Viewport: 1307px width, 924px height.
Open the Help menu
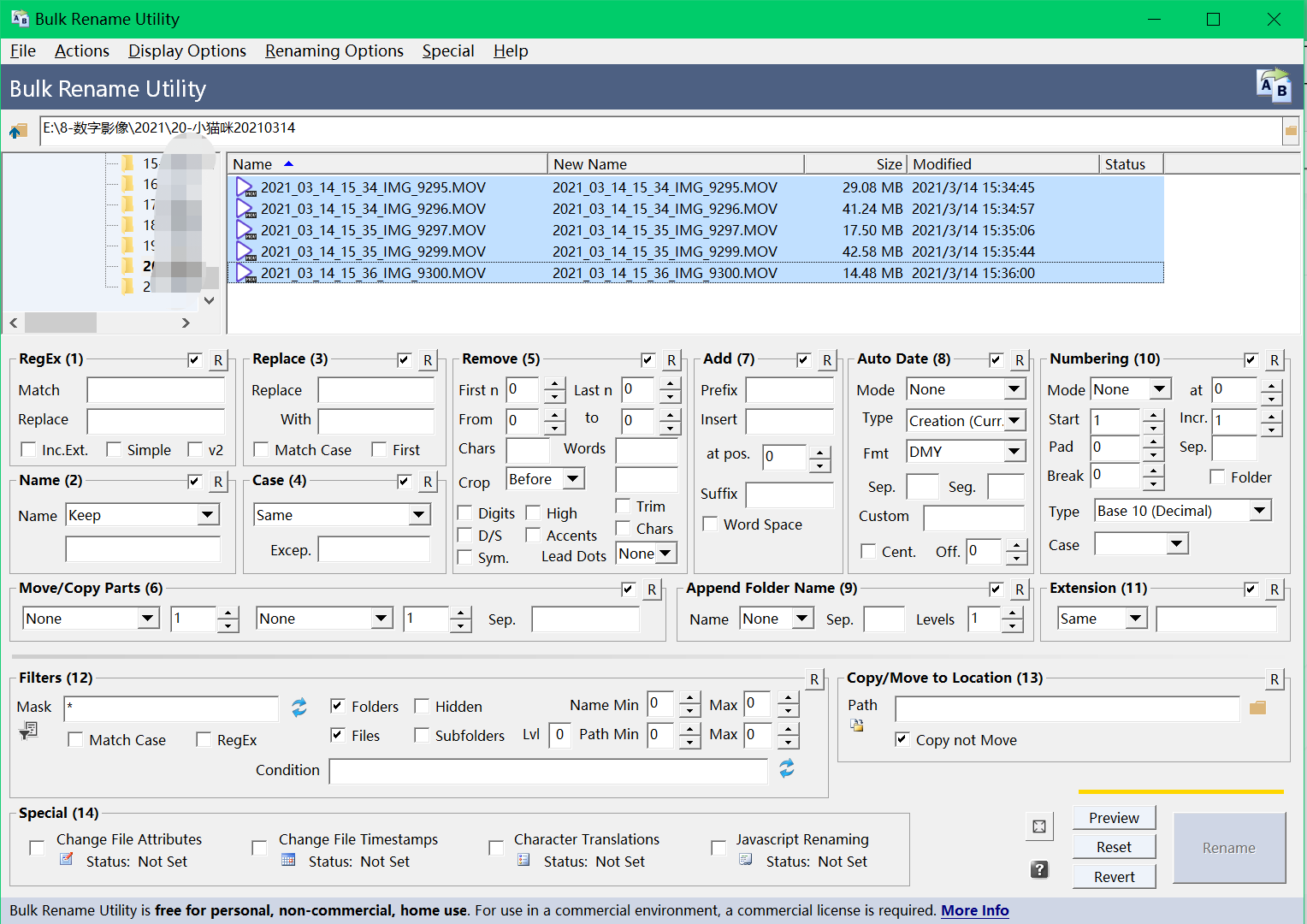click(x=511, y=50)
